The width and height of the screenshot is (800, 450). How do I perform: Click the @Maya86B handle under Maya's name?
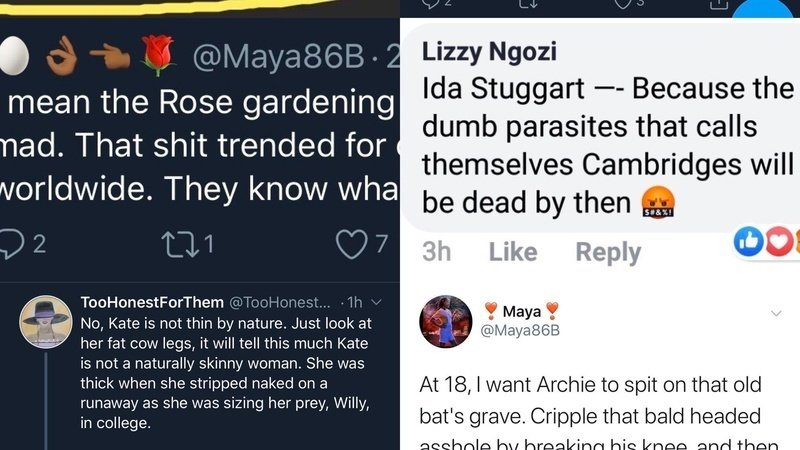tap(519, 331)
